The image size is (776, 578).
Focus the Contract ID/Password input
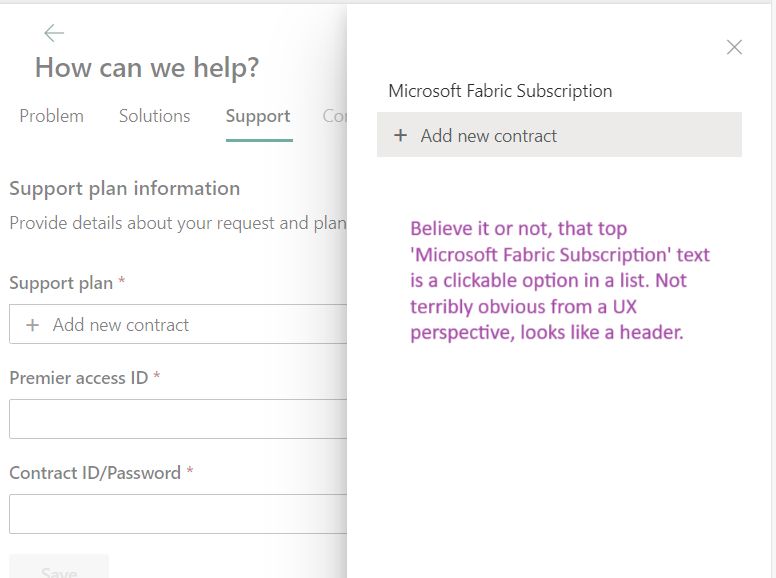pyautogui.click(x=178, y=514)
